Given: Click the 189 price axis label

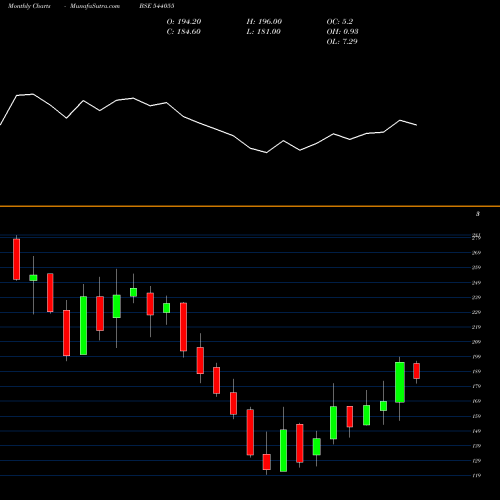Looking at the screenshot, I should point(476,371).
